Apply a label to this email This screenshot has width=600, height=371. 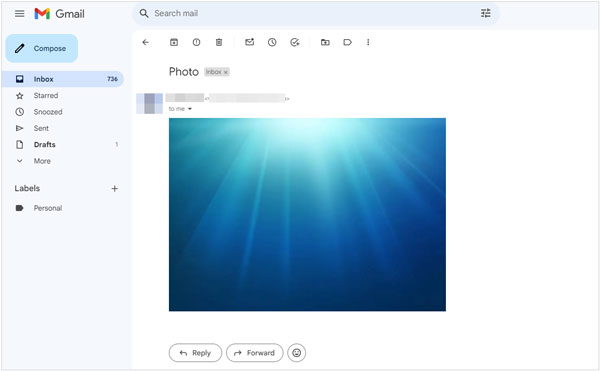[x=347, y=42]
